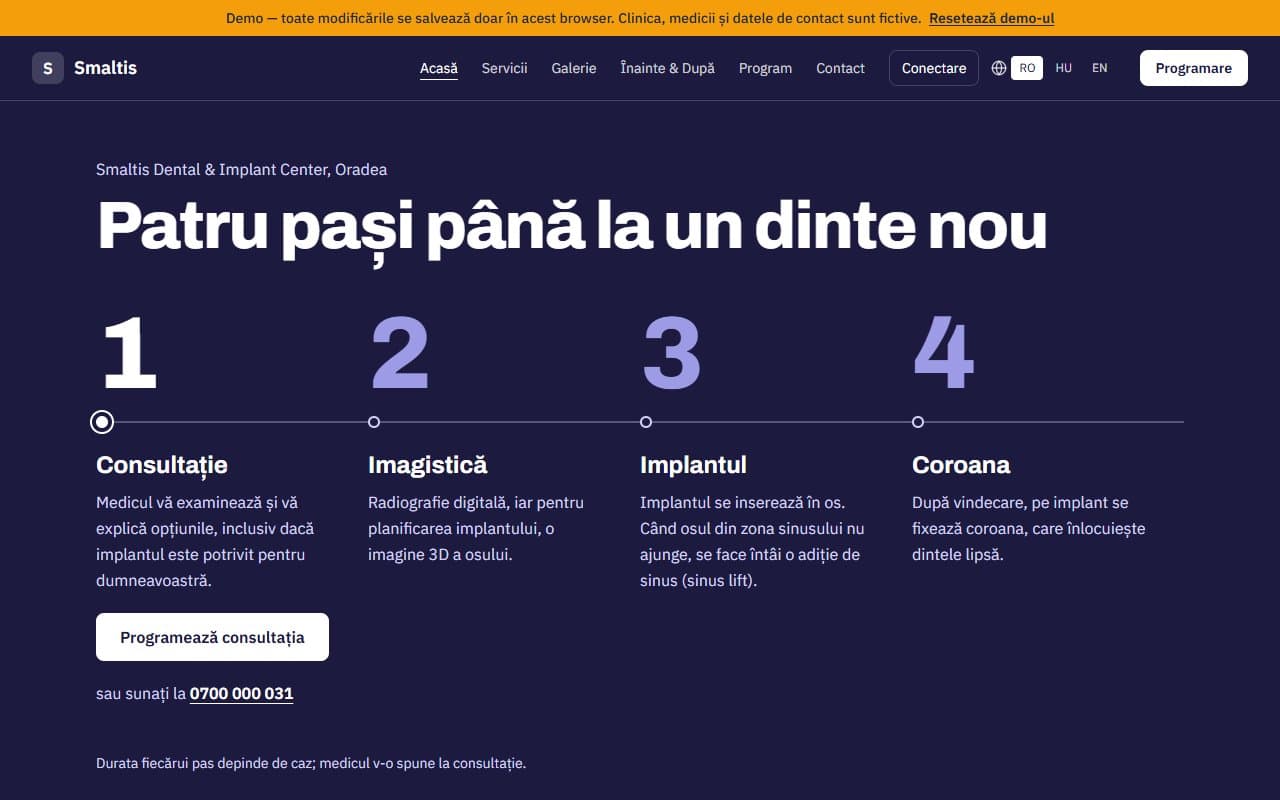Click the large number 1

[x=130, y=353]
